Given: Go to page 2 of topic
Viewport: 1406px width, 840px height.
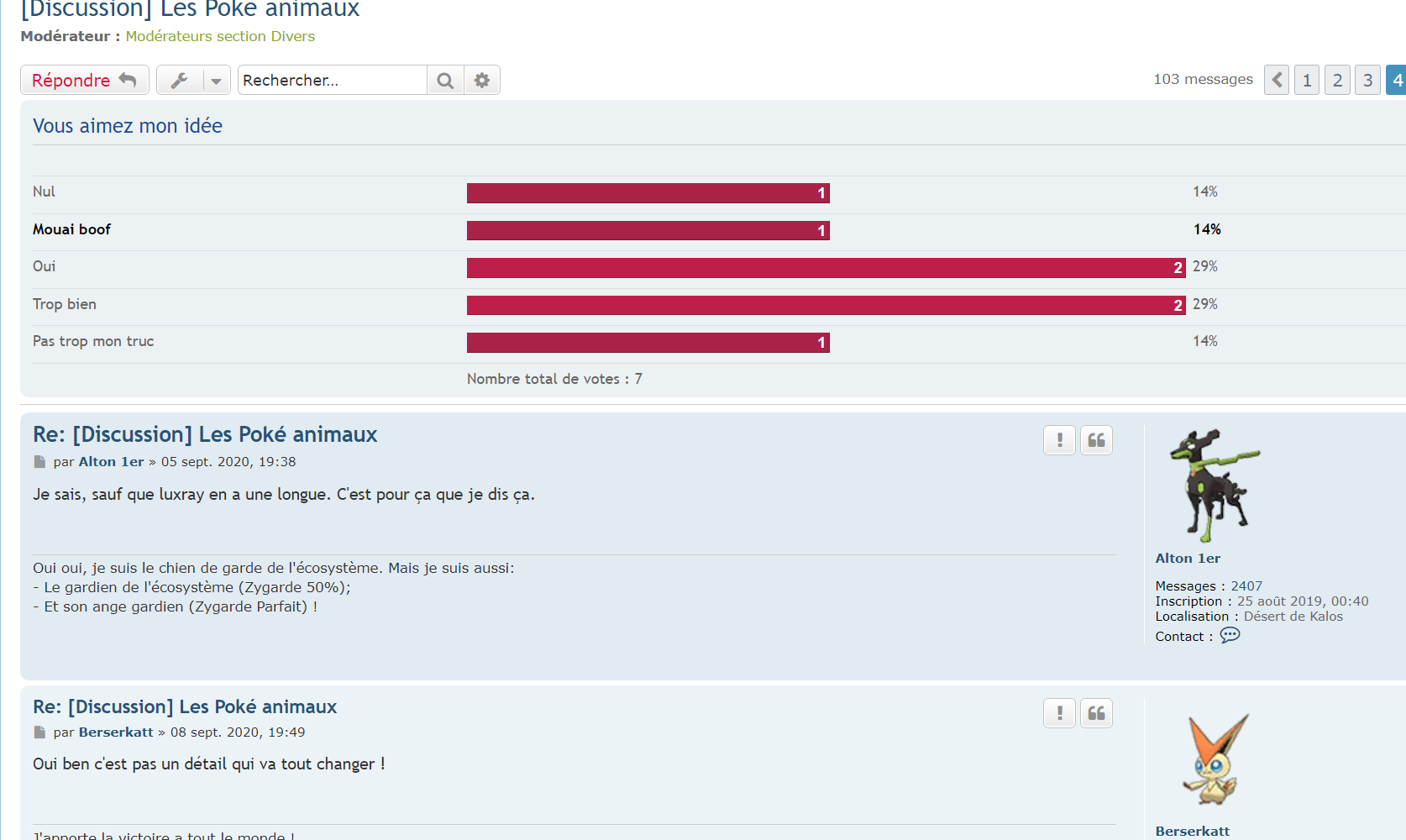Looking at the screenshot, I should (1337, 80).
